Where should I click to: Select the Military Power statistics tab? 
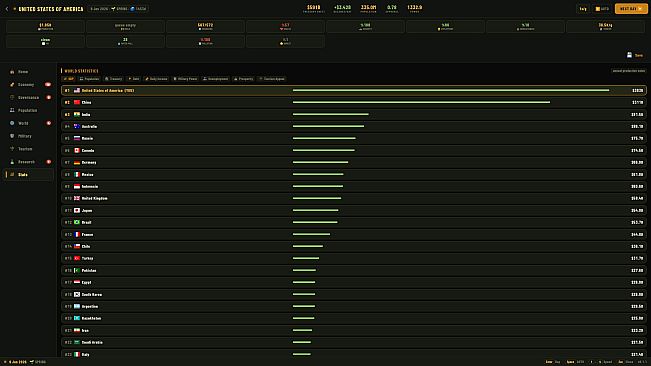[x=185, y=79]
